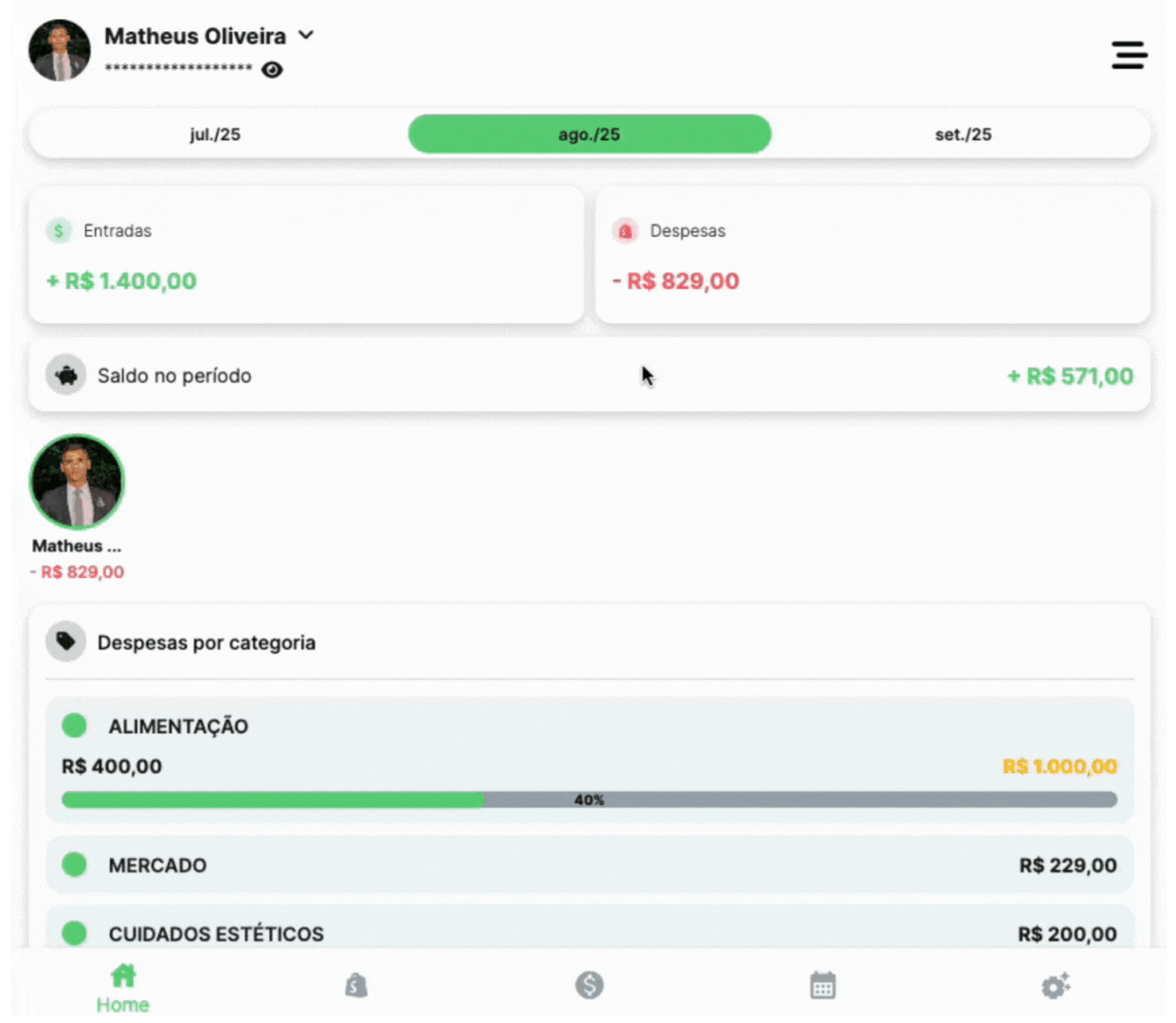1176x1023 pixels.
Task: Open the Entradas card
Action: click(306, 255)
